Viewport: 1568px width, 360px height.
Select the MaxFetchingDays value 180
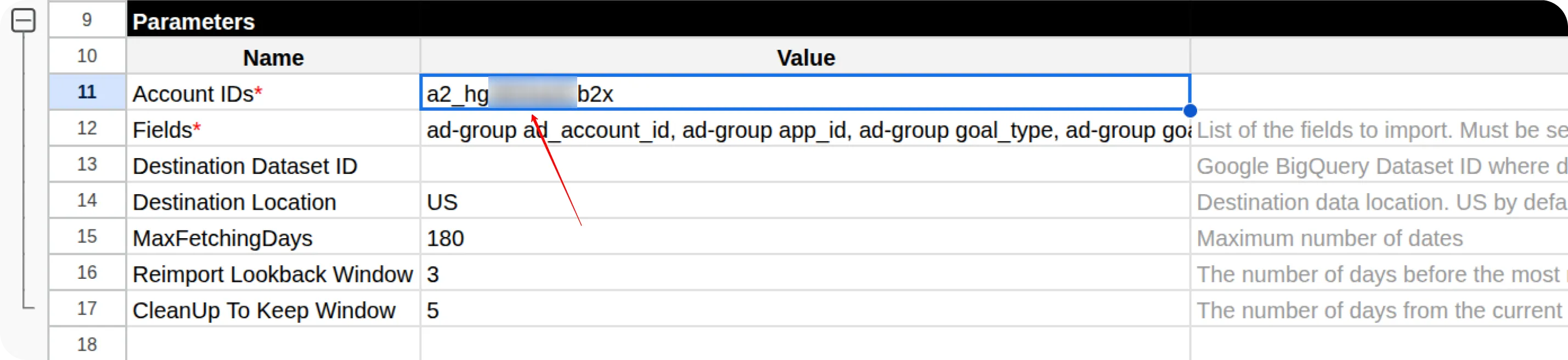[x=805, y=238]
